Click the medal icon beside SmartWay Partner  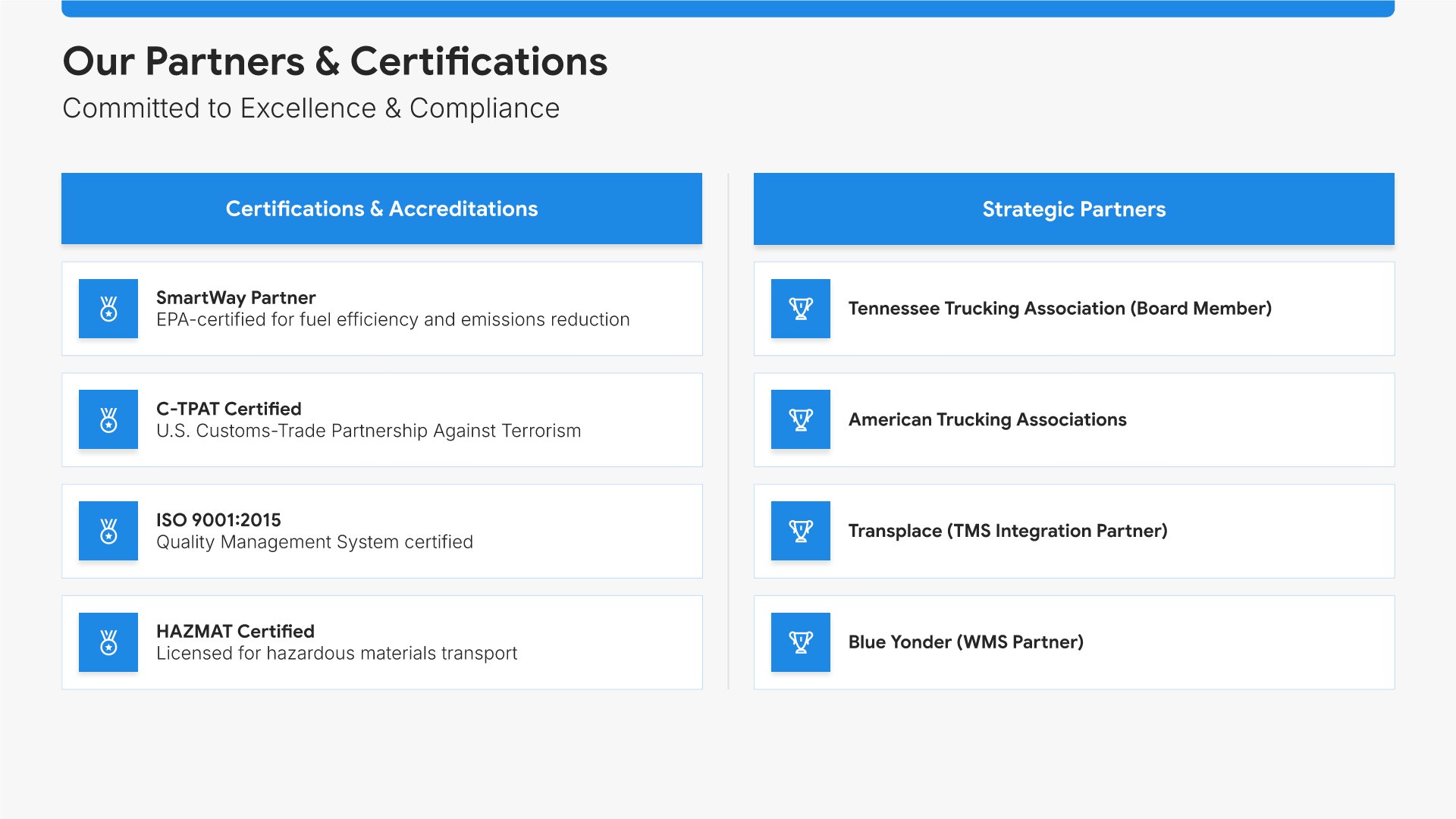(x=108, y=309)
